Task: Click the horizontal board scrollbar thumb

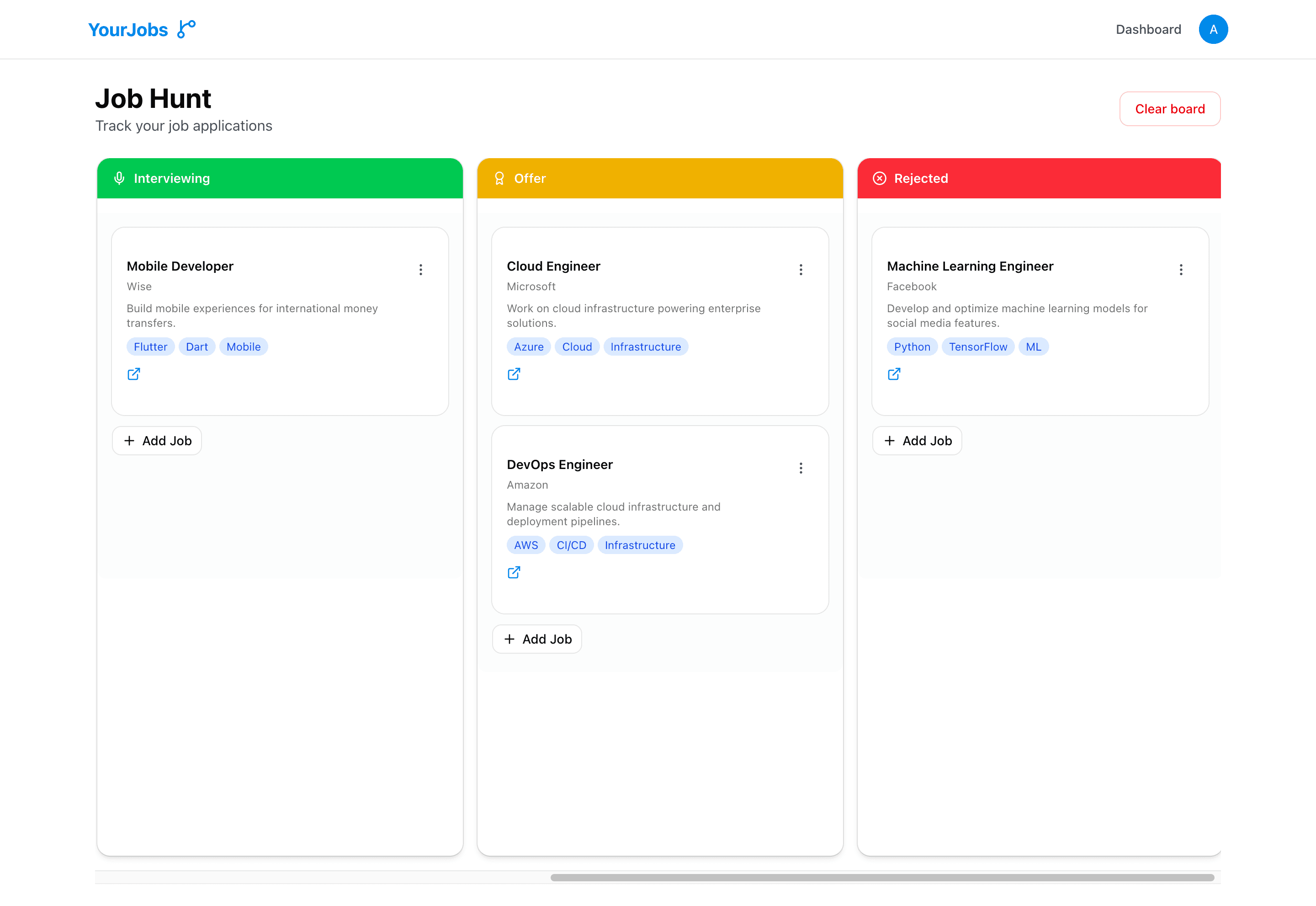Action: [x=882, y=877]
